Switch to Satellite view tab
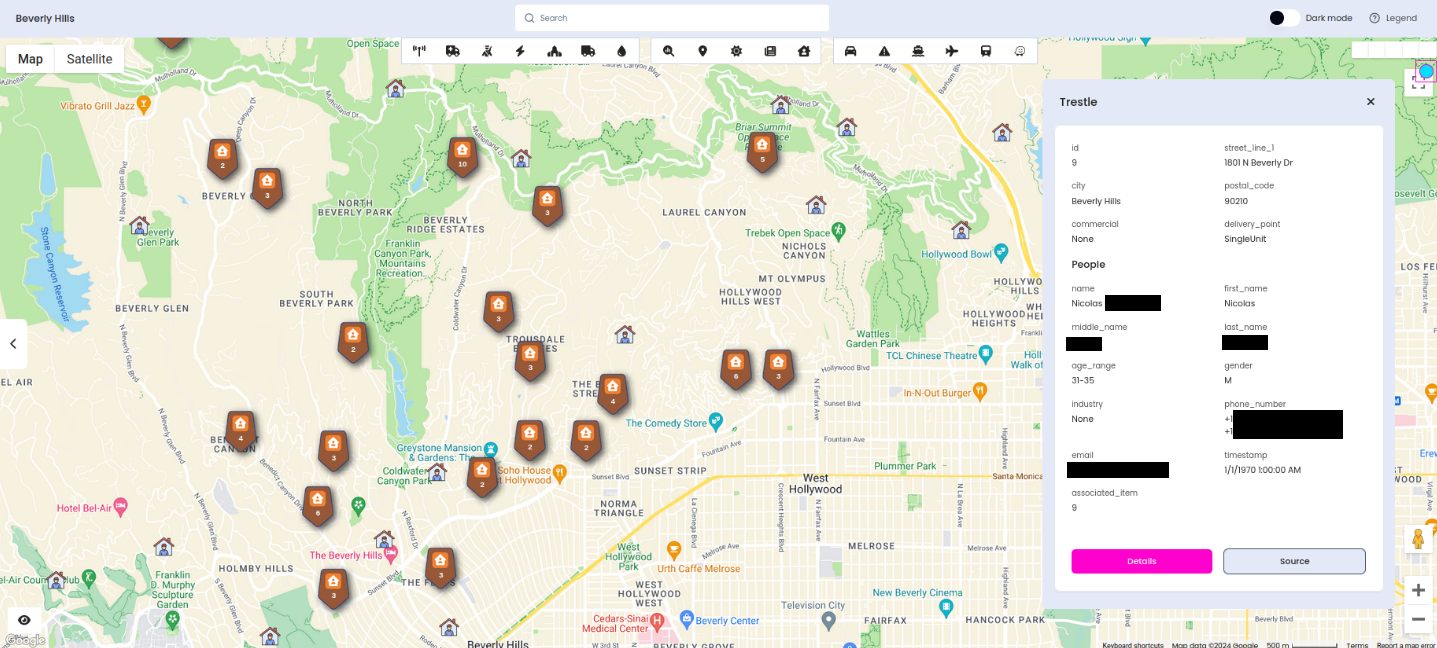This screenshot has width=1437, height=648. tap(90, 59)
